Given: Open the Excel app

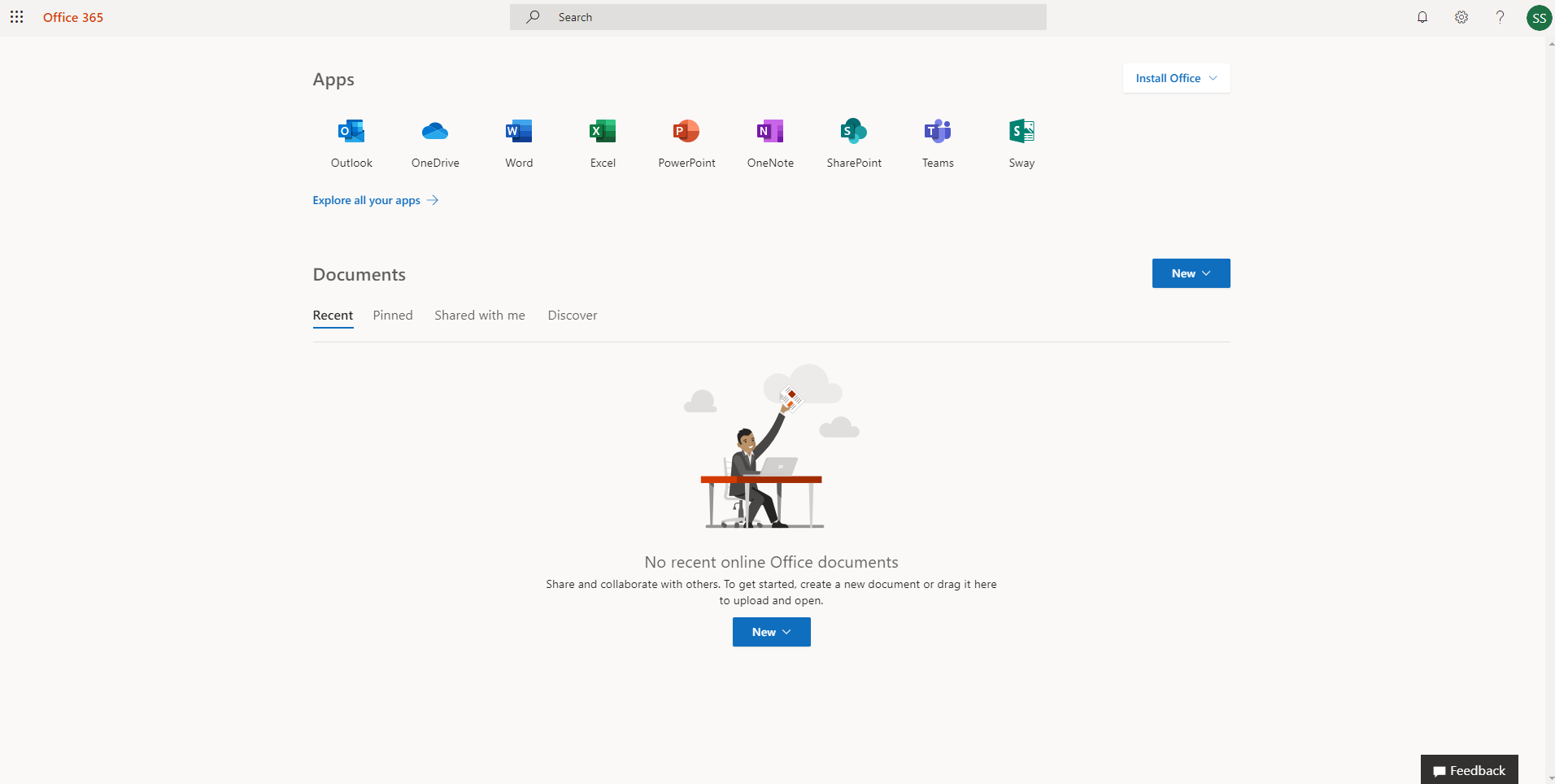Looking at the screenshot, I should tap(603, 142).
